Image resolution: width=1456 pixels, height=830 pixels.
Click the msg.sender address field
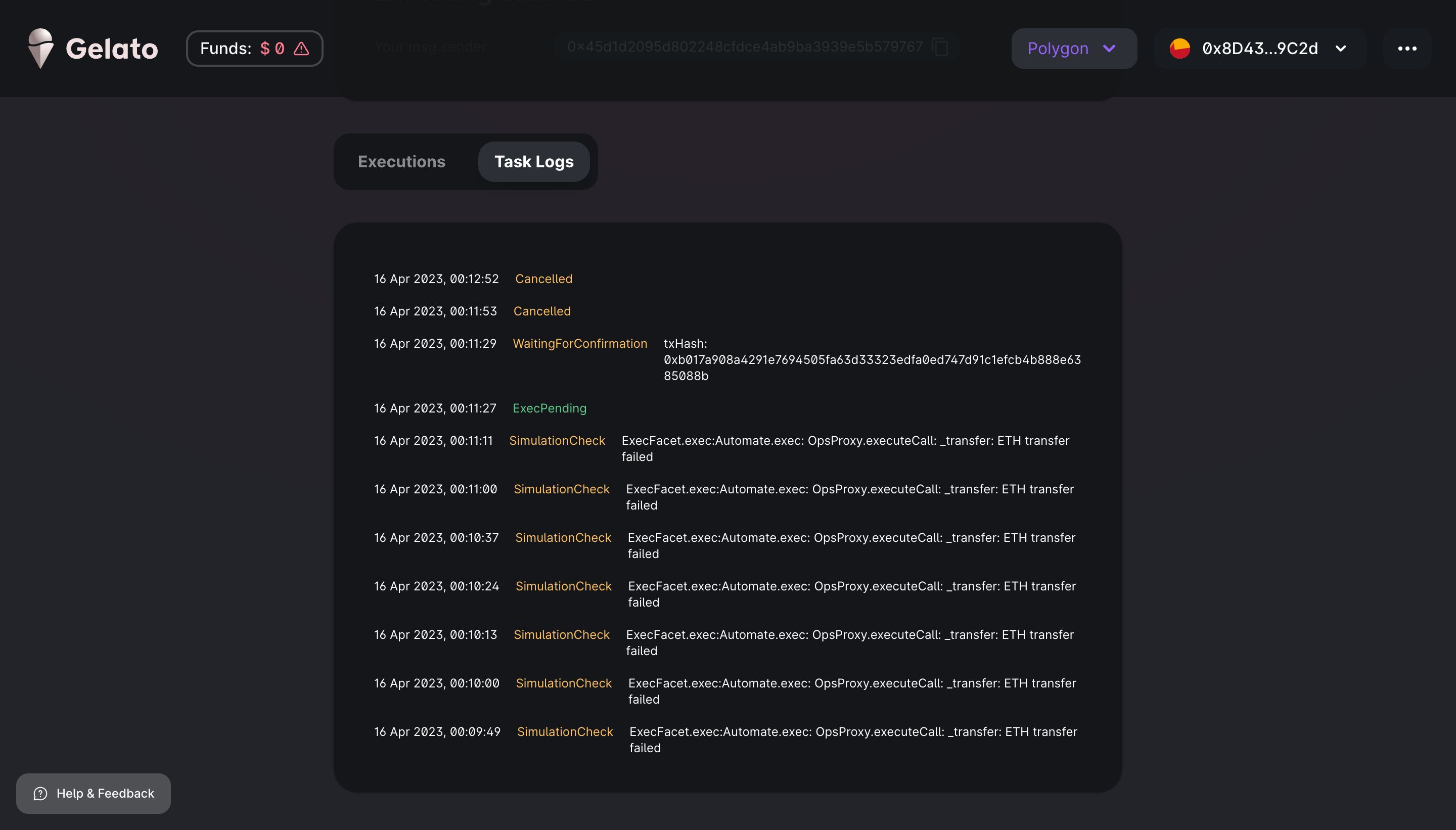[756, 47]
